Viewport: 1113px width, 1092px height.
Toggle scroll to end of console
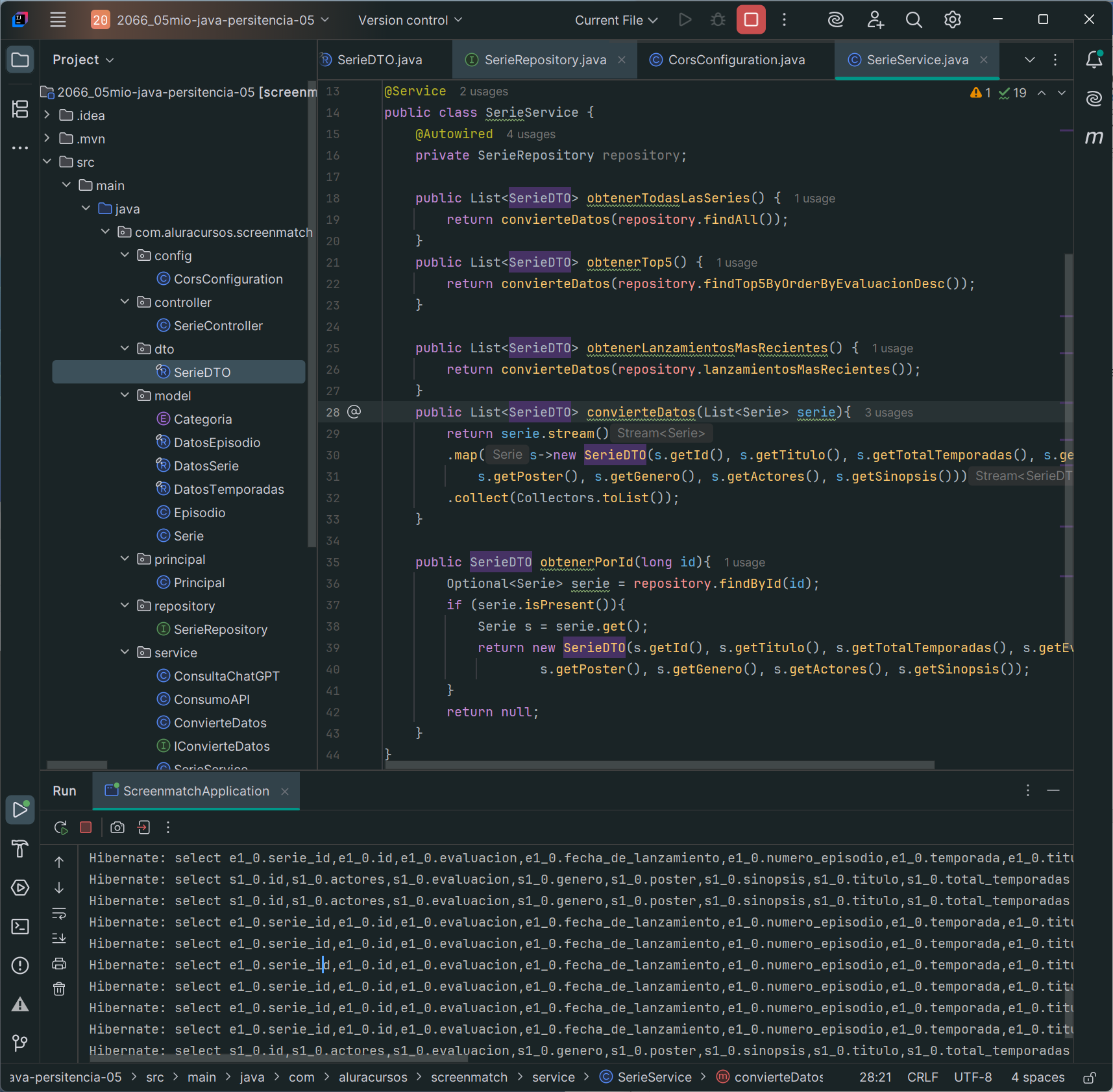[x=59, y=938]
